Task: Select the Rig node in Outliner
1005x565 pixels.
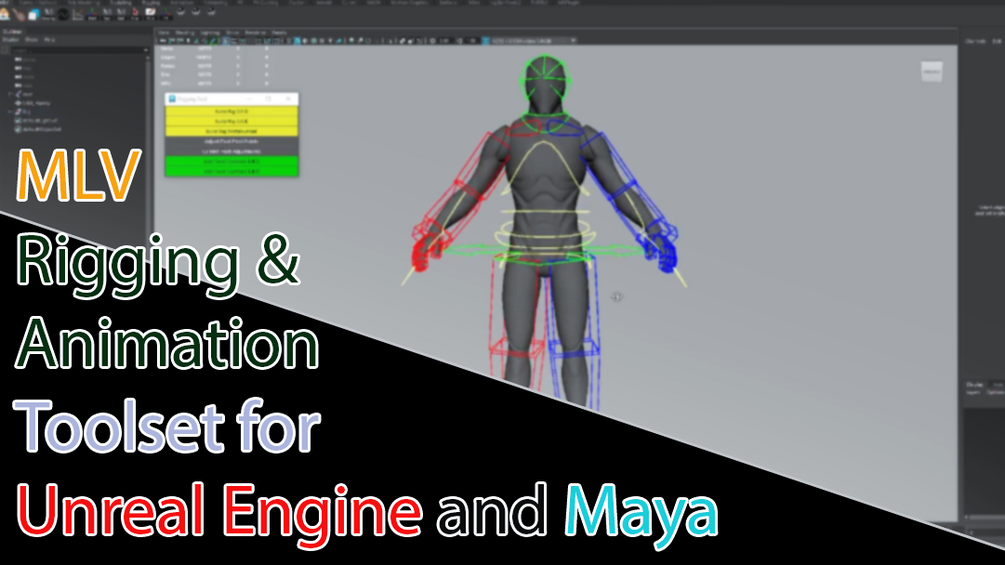Action: tap(26, 111)
